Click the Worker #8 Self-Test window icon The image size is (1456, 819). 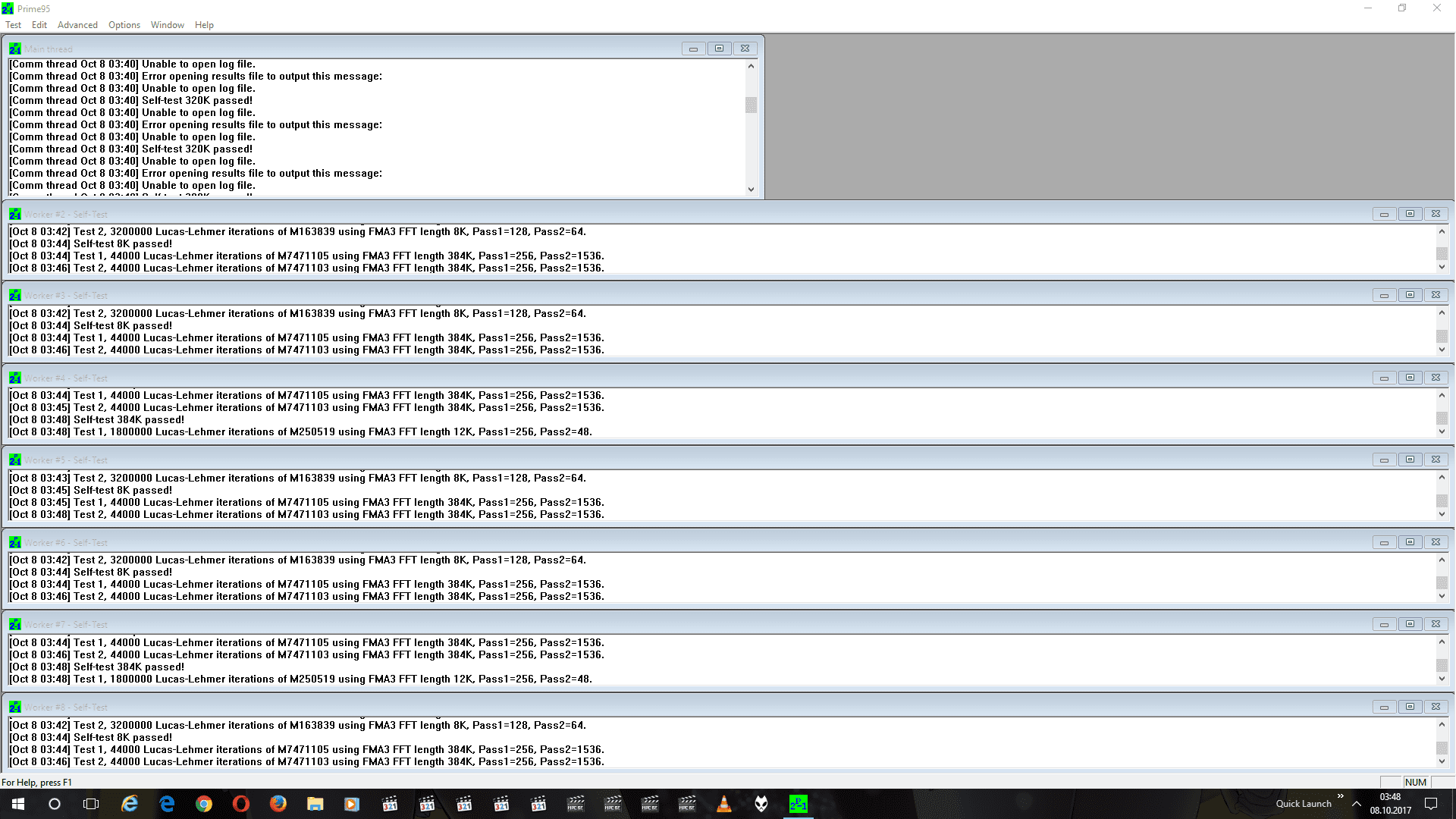[14, 707]
